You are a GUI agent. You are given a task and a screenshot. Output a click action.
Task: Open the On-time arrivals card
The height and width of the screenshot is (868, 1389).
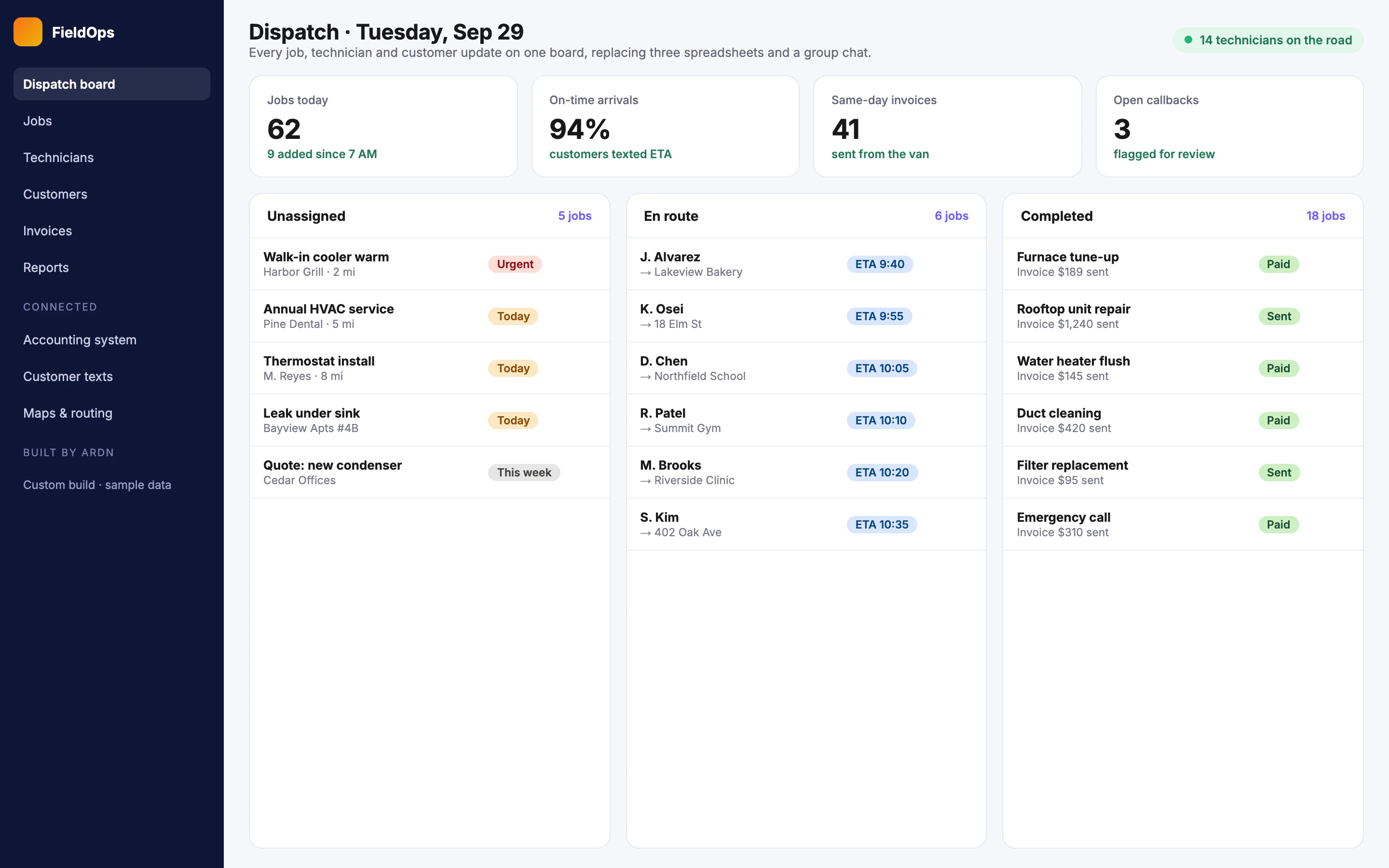point(665,126)
